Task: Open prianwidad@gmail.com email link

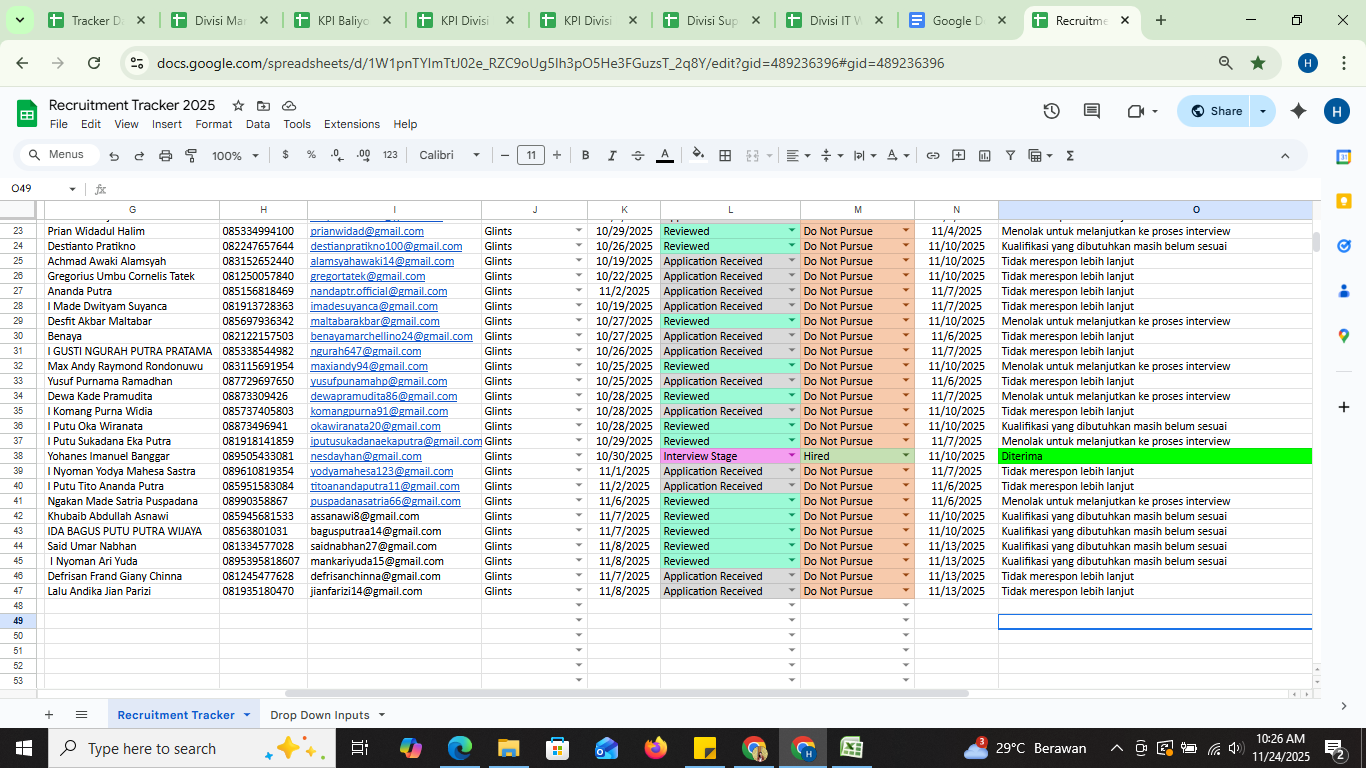Action: [367, 231]
